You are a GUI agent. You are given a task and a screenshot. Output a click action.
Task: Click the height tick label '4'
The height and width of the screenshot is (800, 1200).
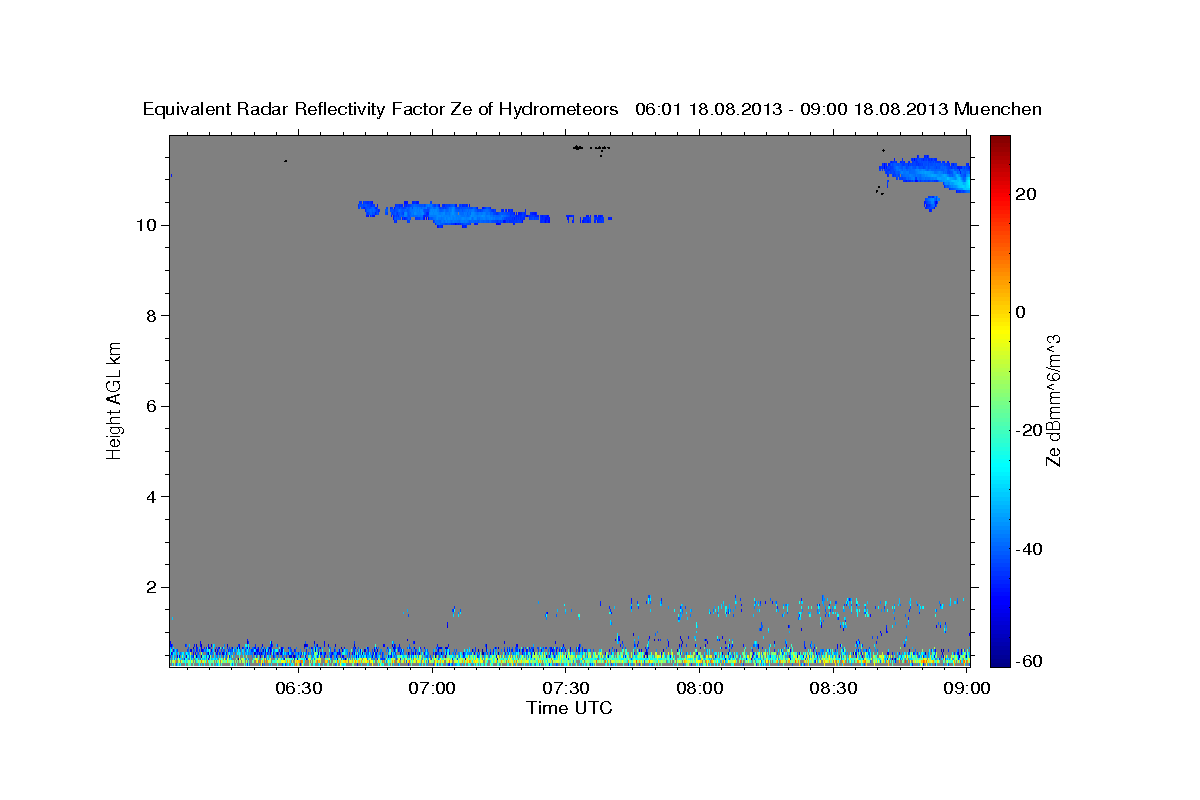pos(152,497)
